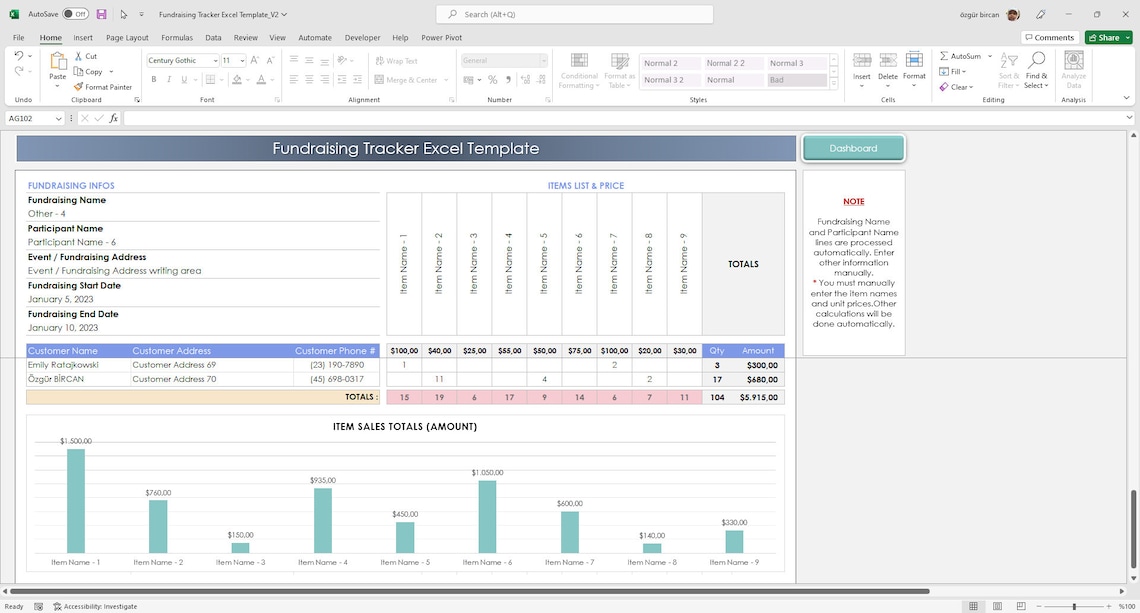The width and height of the screenshot is (1140, 613).
Task: Click the Font Color A icon
Action: point(261,79)
